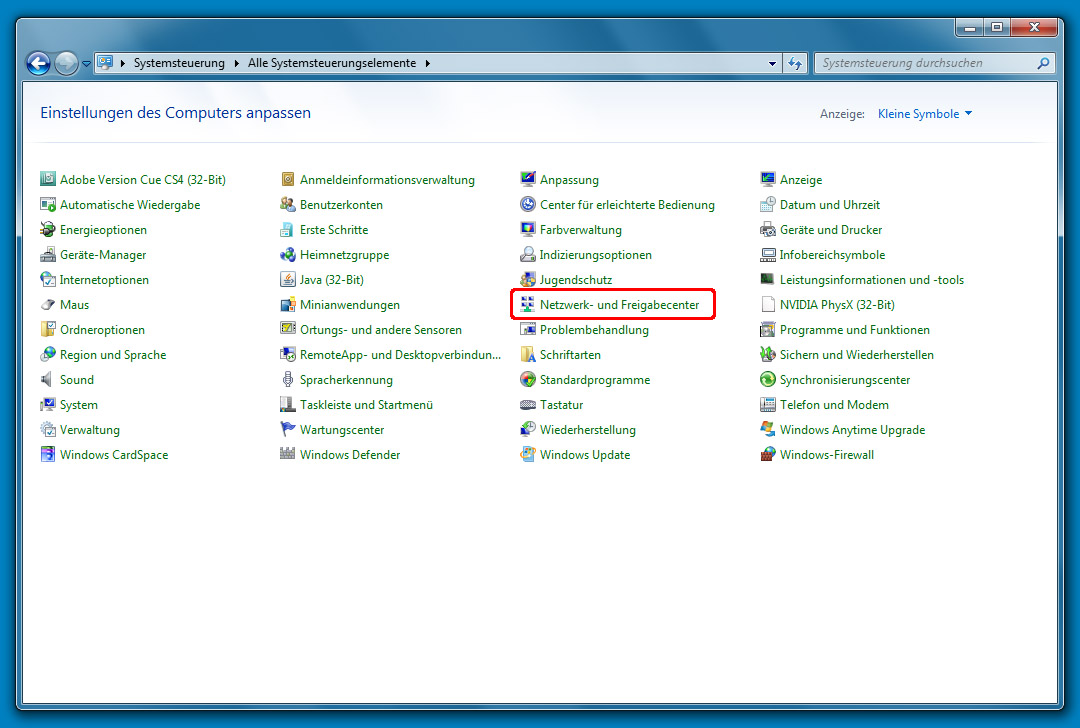
Task: Click the Standardprogramme icon
Action: coord(528,379)
